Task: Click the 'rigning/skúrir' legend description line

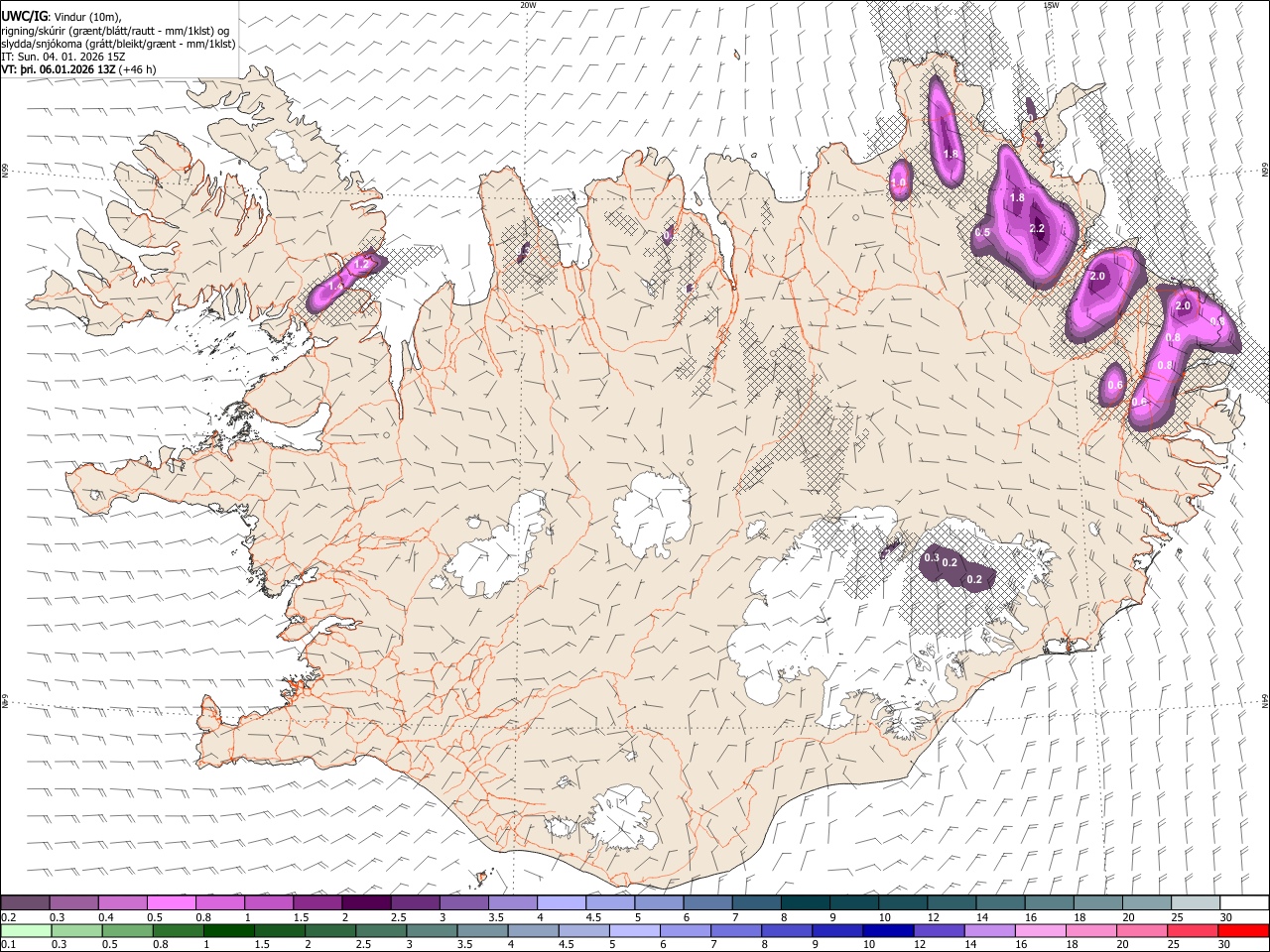Action: tap(115, 31)
